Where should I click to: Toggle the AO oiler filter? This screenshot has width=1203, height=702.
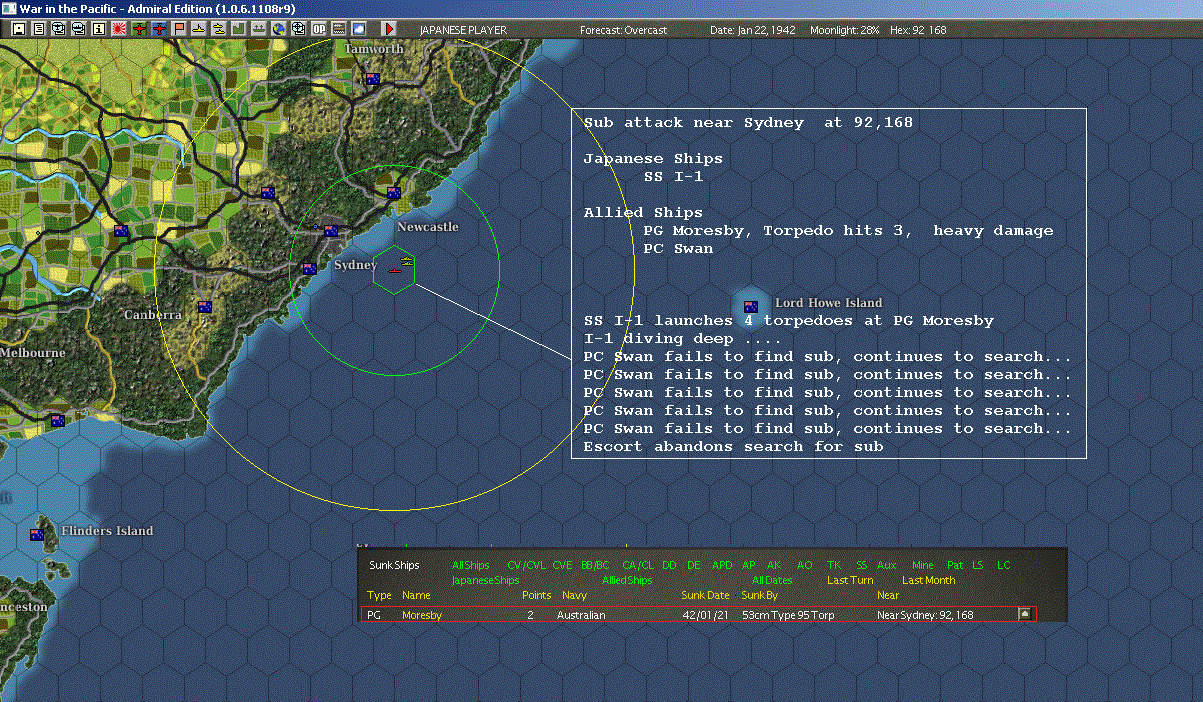[x=805, y=565]
